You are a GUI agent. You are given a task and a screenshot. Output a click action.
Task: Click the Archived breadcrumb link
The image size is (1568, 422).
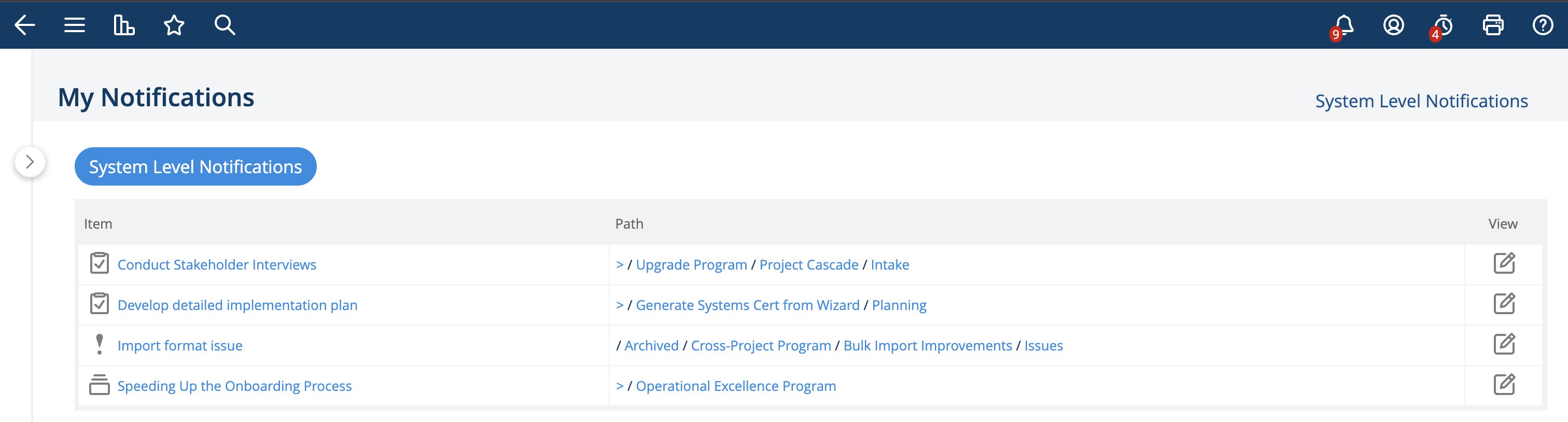point(651,345)
